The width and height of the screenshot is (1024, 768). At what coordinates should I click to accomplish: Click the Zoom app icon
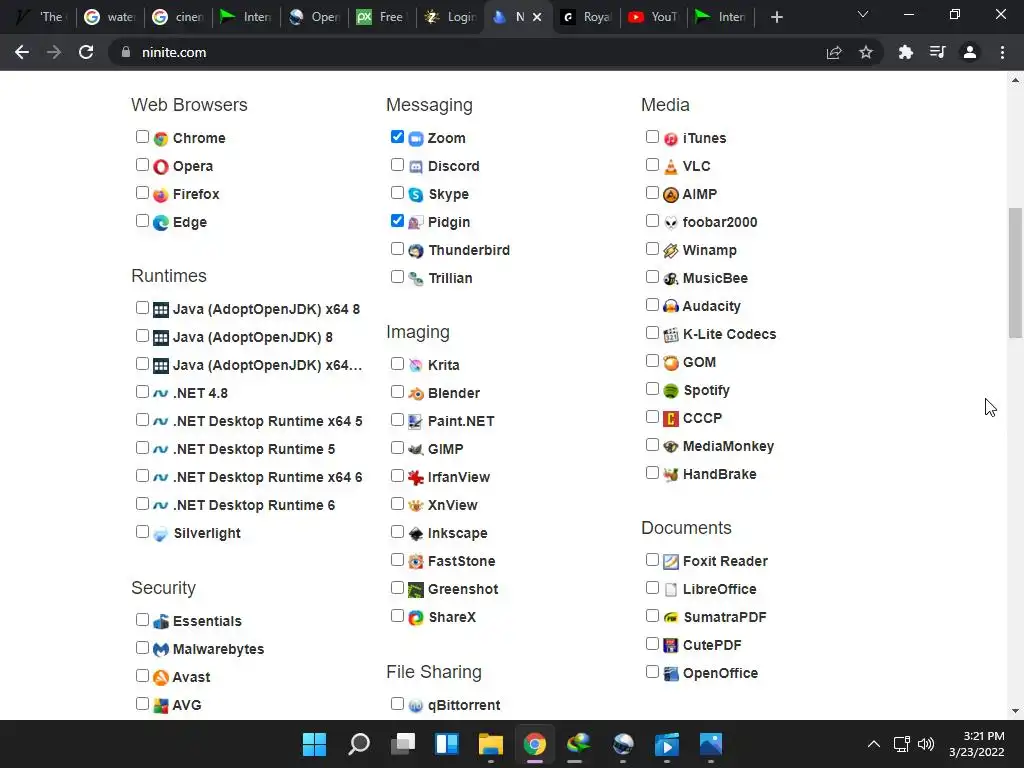[x=416, y=138]
